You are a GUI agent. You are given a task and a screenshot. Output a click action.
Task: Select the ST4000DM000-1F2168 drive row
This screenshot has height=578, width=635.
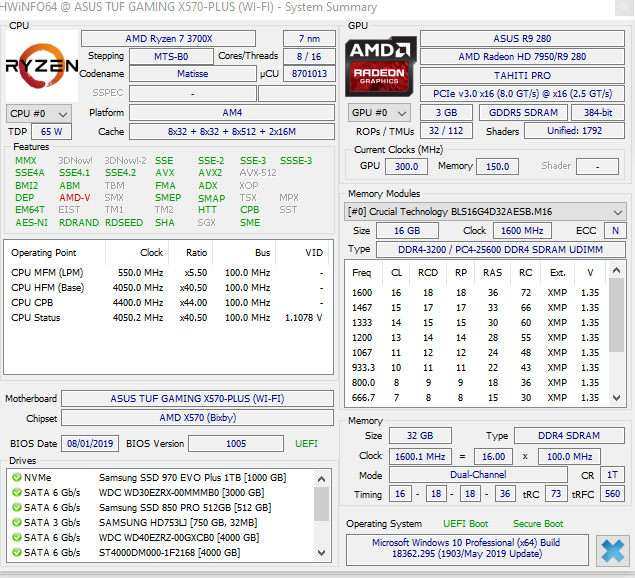coord(160,552)
